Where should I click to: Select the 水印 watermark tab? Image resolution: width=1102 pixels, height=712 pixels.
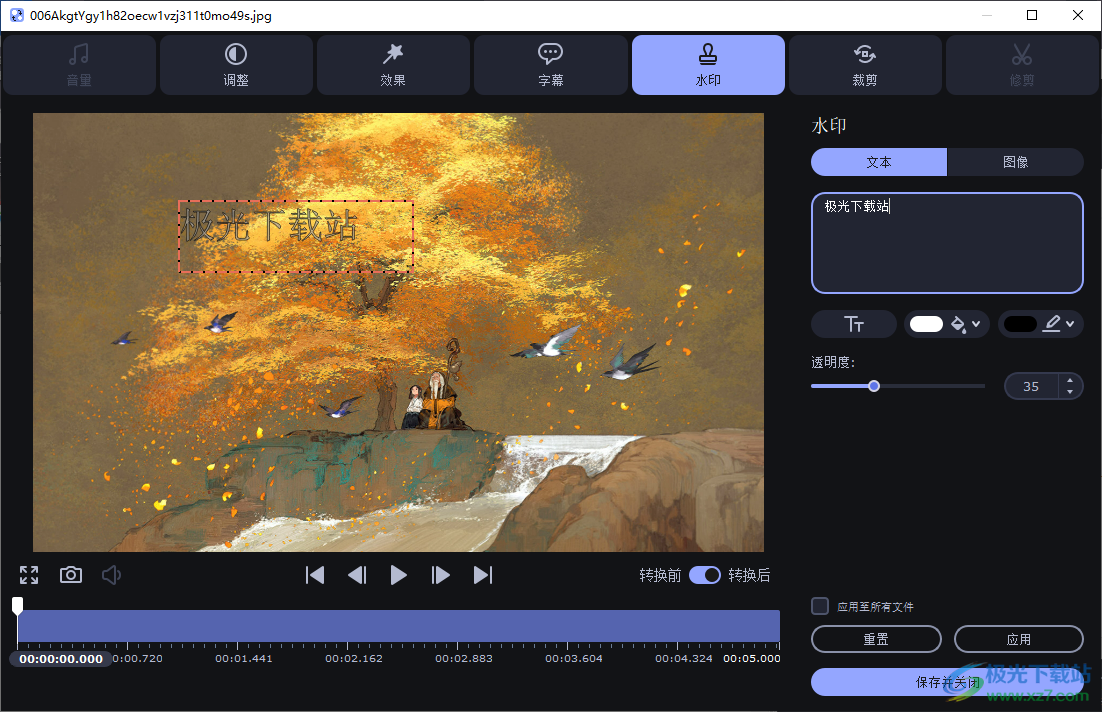(x=708, y=65)
